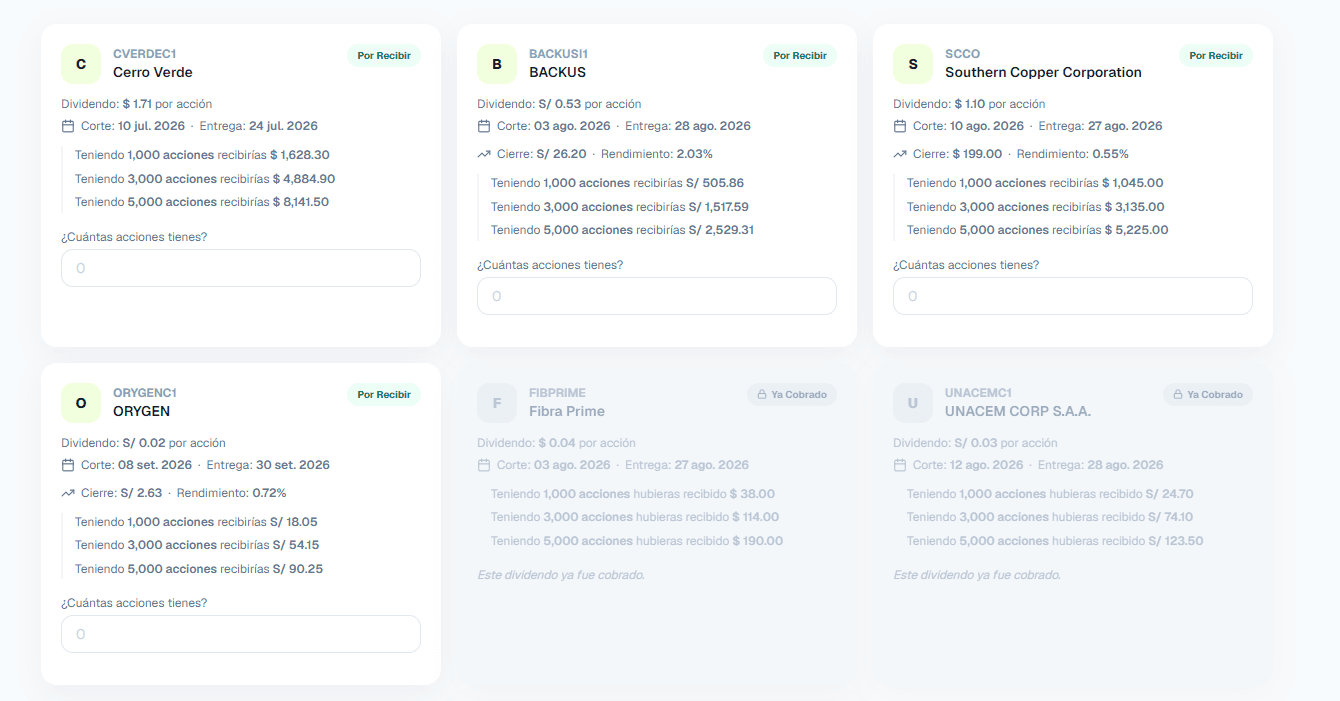This screenshot has width=1340, height=701.
Task: Click the ticker 'BACKUSI1'
Action: click(x=559, y=54)
